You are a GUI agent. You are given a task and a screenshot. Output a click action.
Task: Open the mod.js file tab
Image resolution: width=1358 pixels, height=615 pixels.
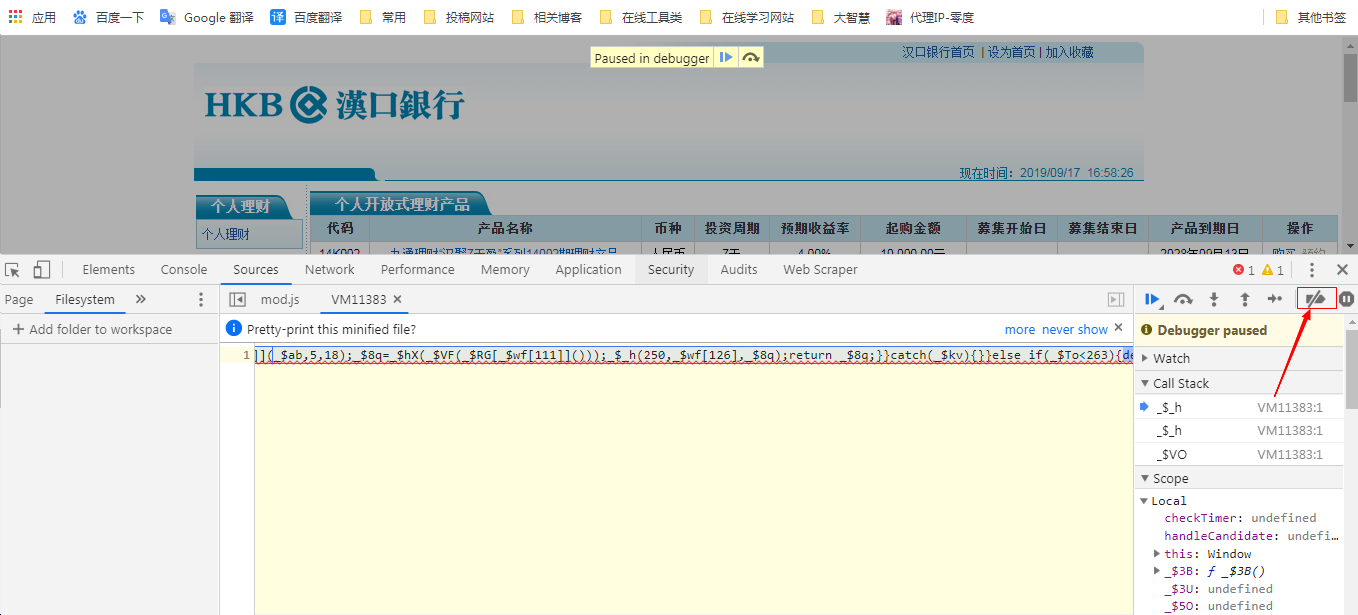click(x=280, y=299)
